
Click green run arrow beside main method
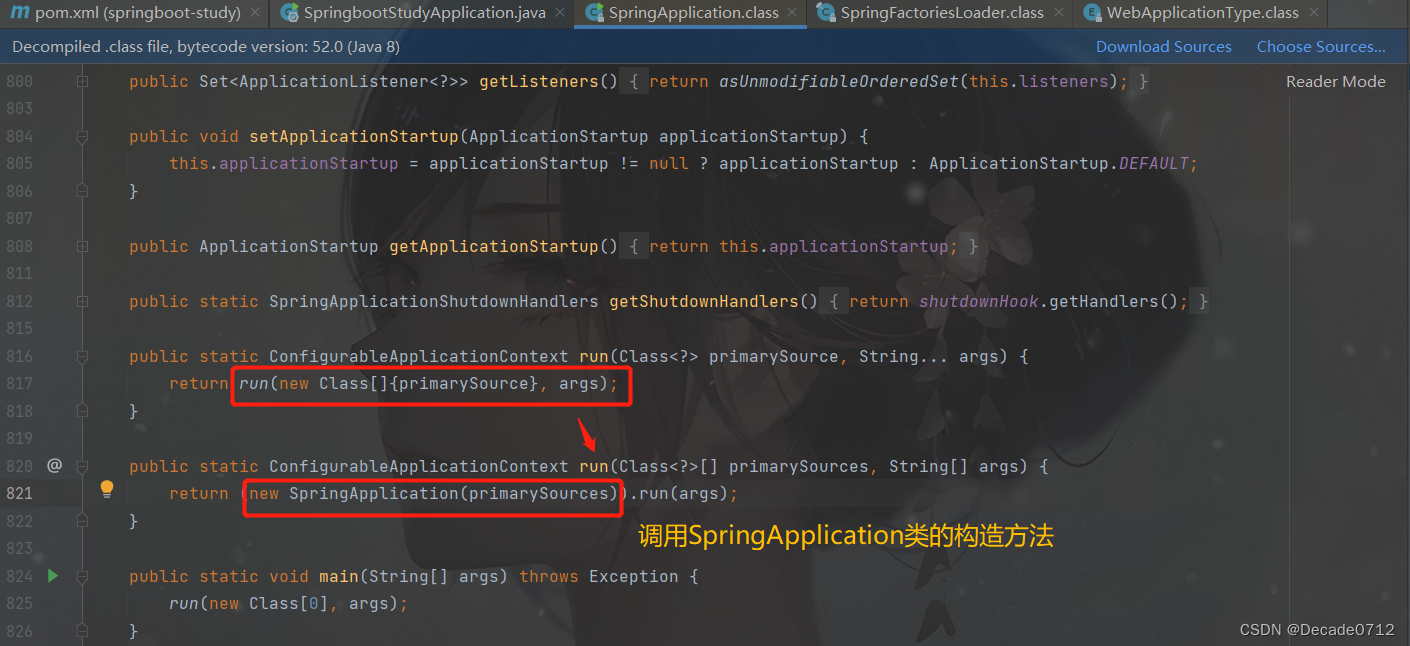53,575
